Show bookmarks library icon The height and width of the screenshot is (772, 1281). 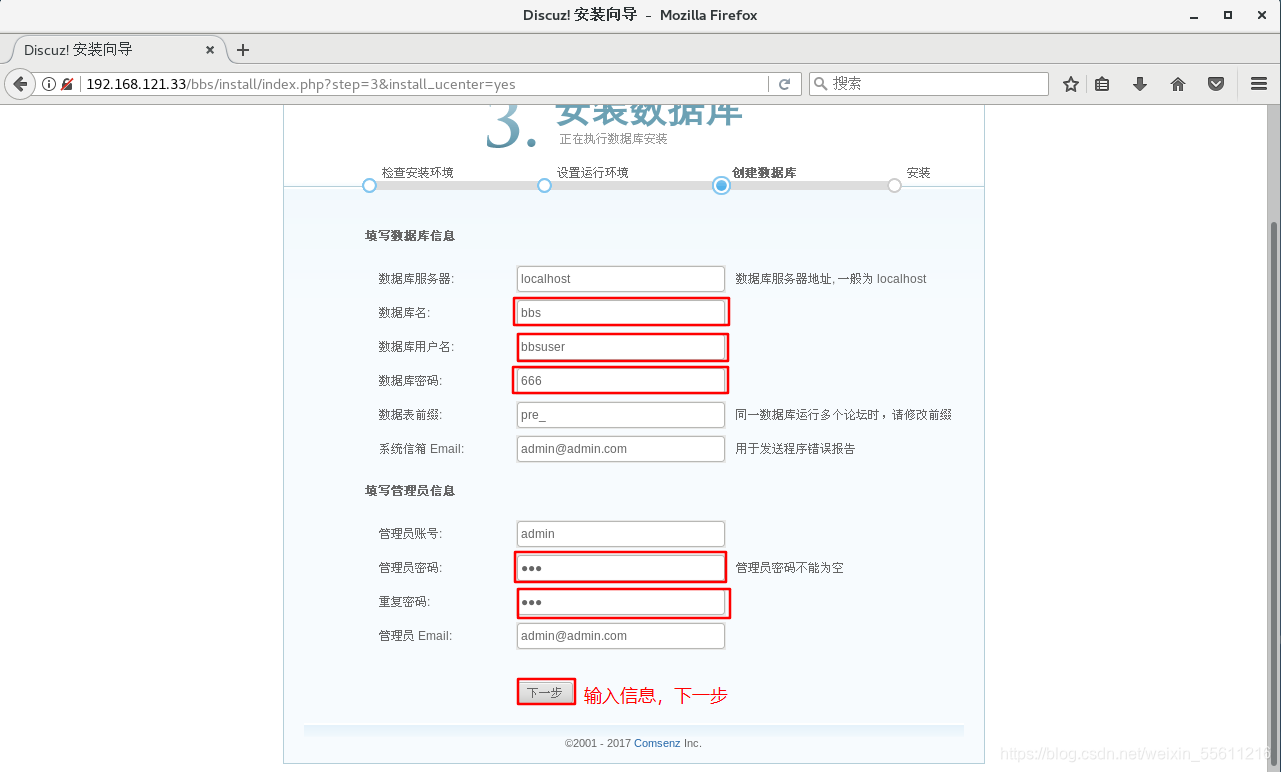[x=1102, y=84]
